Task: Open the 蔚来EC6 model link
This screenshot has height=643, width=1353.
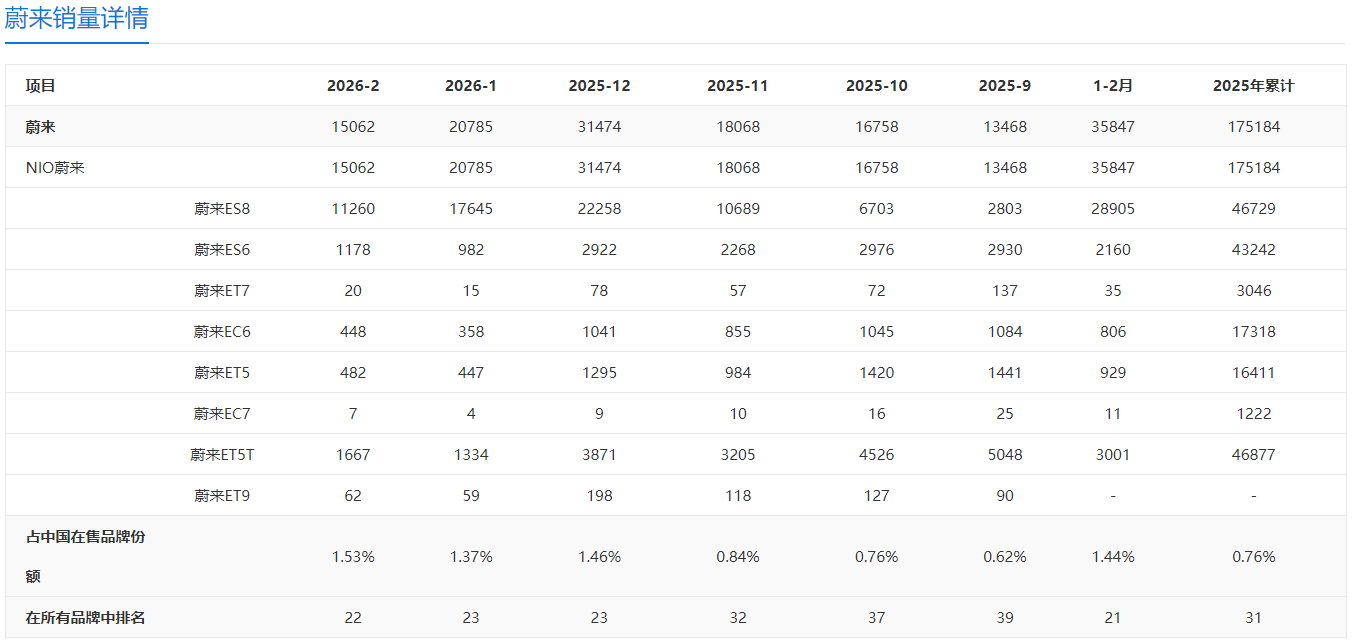Action: [222, 332]
